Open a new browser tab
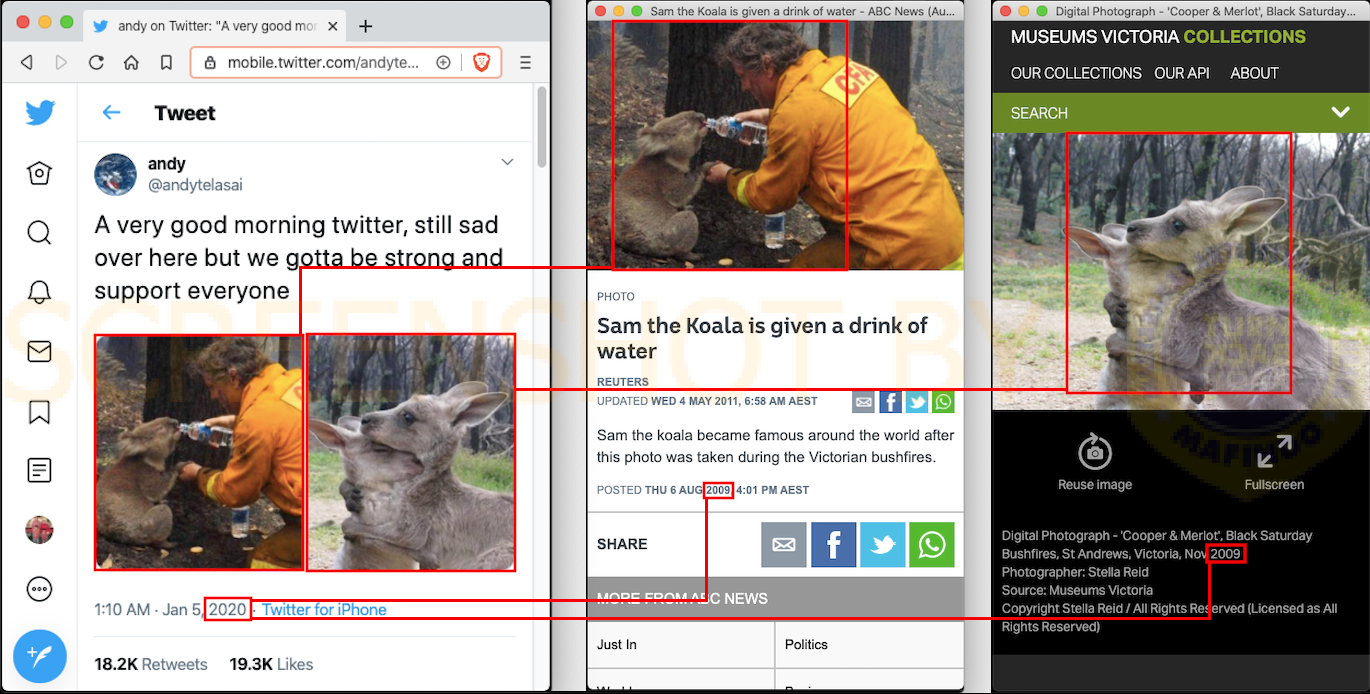The width and height of the screenshot is (1370, 694). point(365,26)
